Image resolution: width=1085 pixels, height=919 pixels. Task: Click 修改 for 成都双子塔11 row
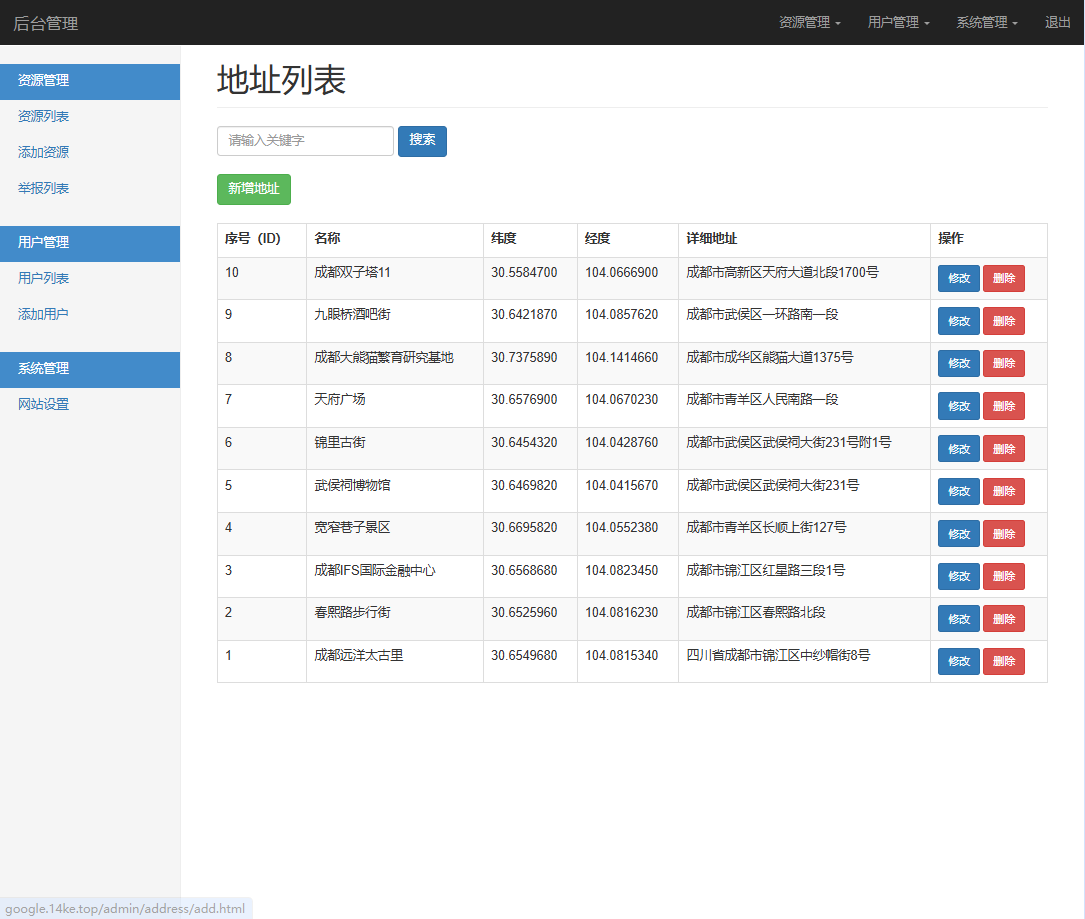click(958, 279)
